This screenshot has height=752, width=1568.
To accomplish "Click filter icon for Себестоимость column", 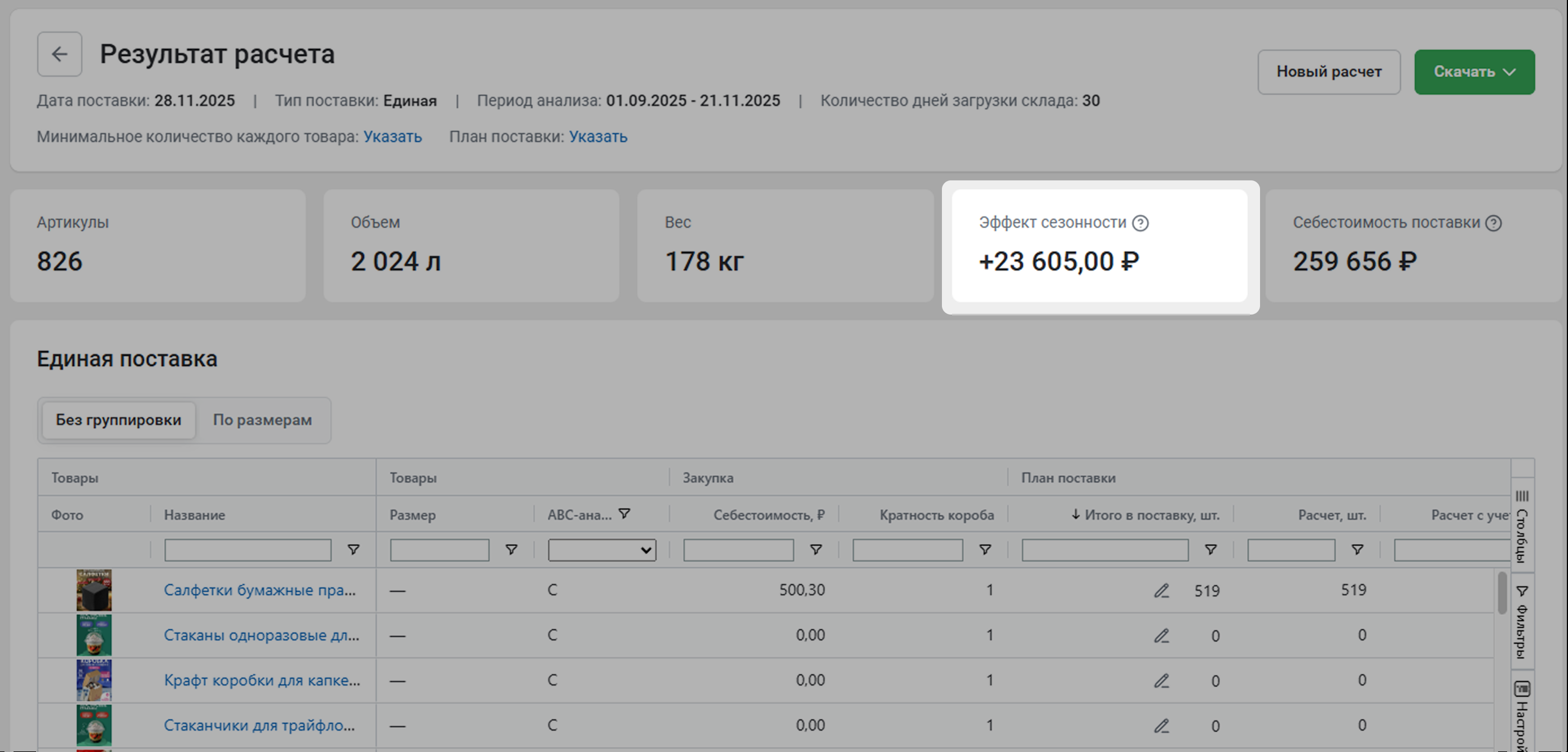I will coord(816,550).
